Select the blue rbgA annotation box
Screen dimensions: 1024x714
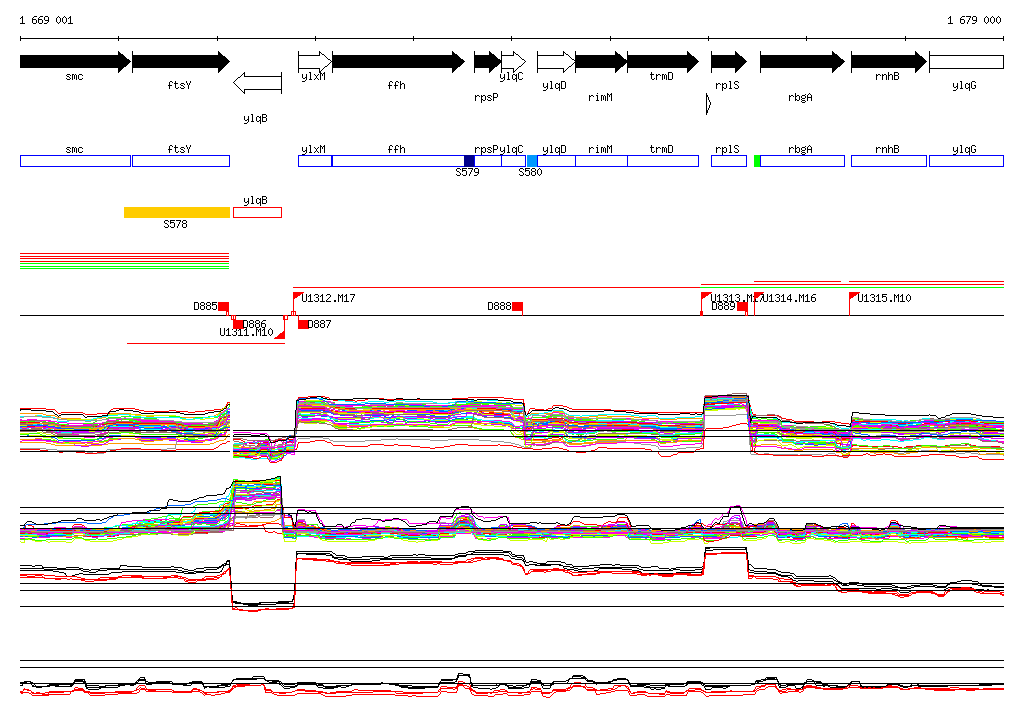803,161
